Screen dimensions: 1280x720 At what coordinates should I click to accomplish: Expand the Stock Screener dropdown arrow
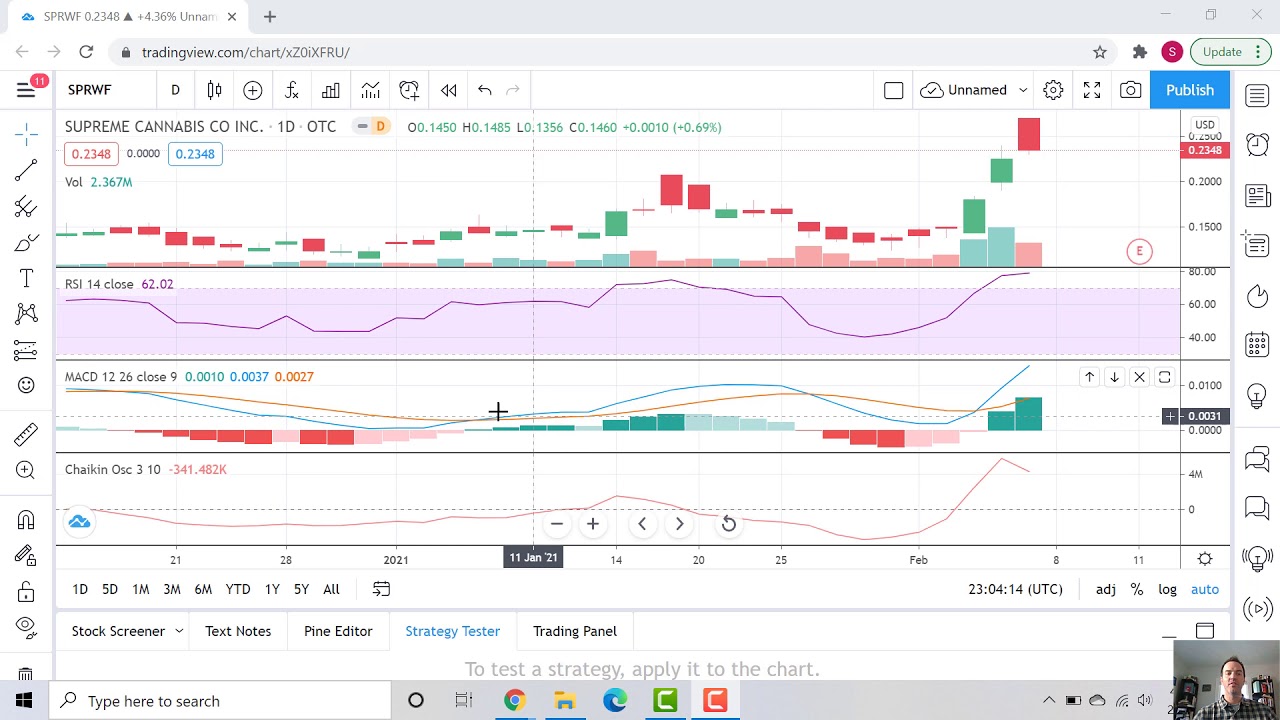point(179,631)
